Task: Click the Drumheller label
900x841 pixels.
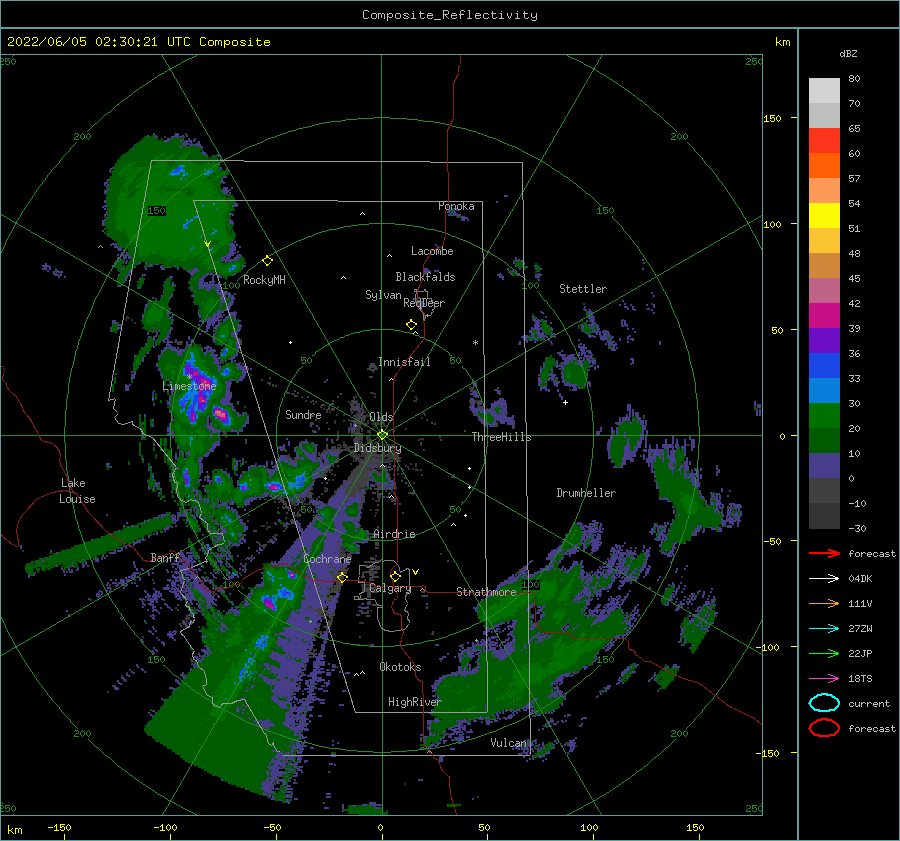Action: (x=586, y=493)
